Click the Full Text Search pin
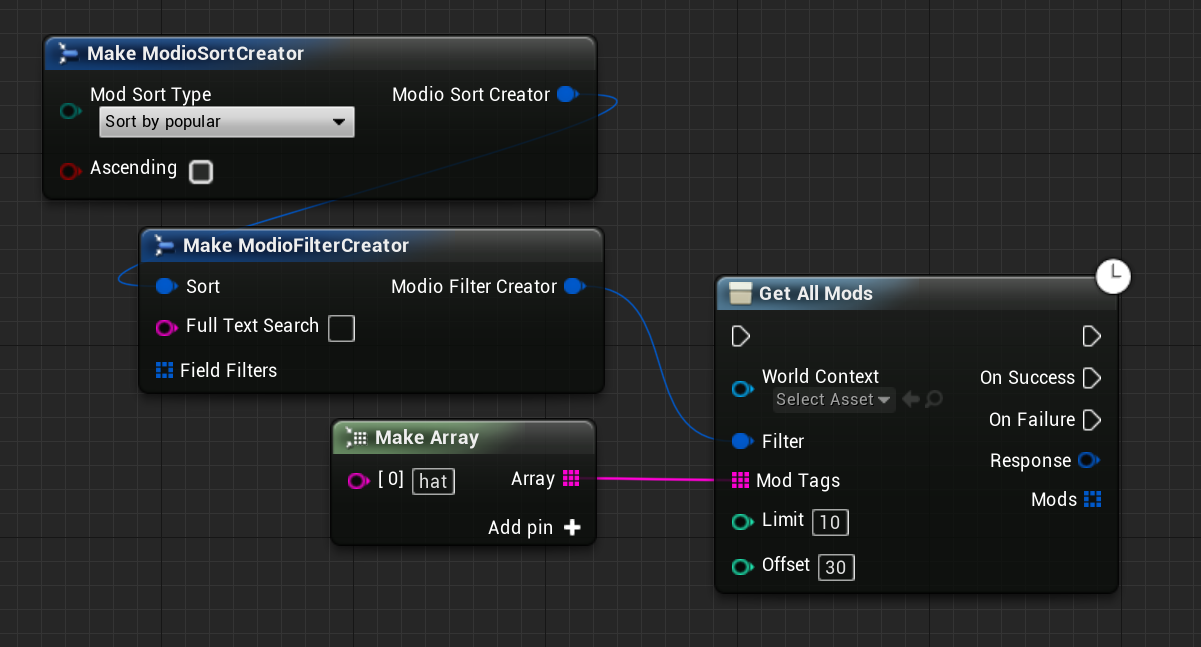 tap(166, 327)
